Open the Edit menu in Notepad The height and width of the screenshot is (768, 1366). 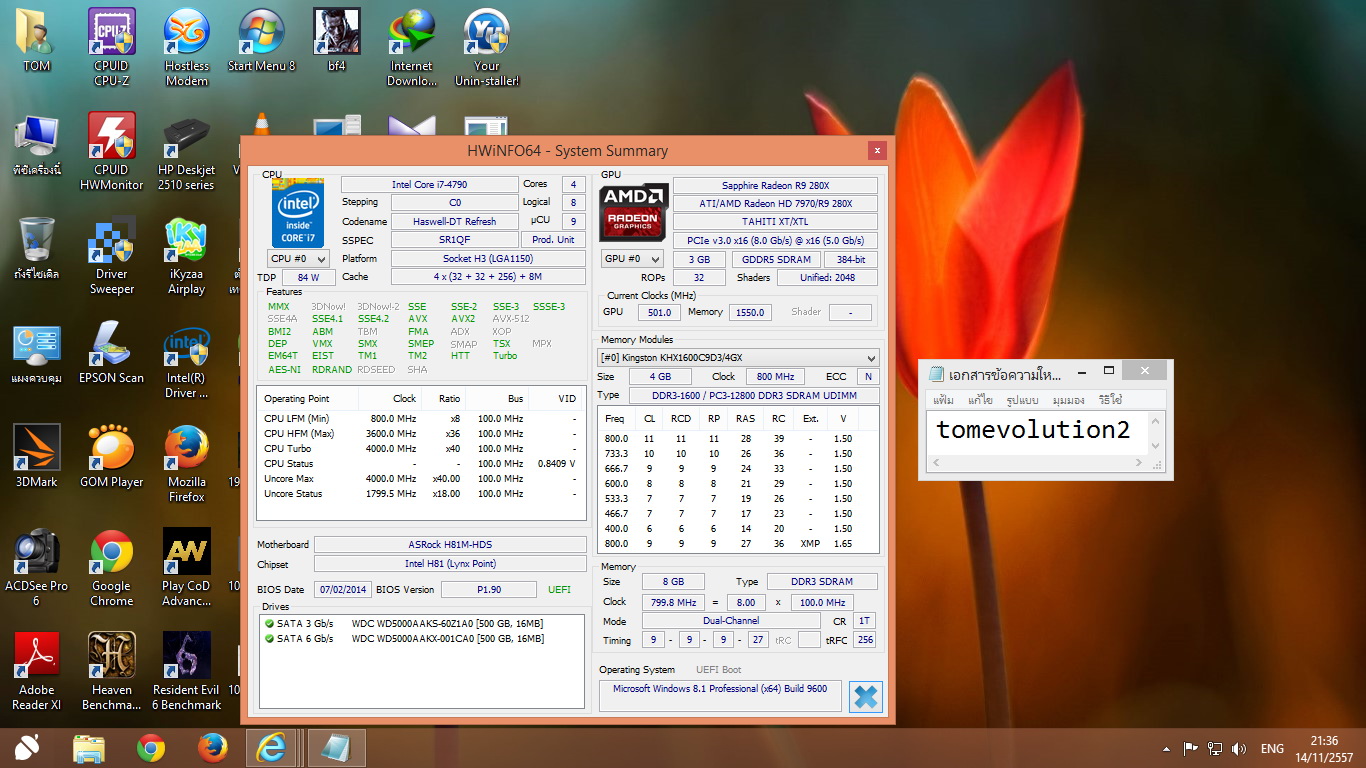coord(980,400)
